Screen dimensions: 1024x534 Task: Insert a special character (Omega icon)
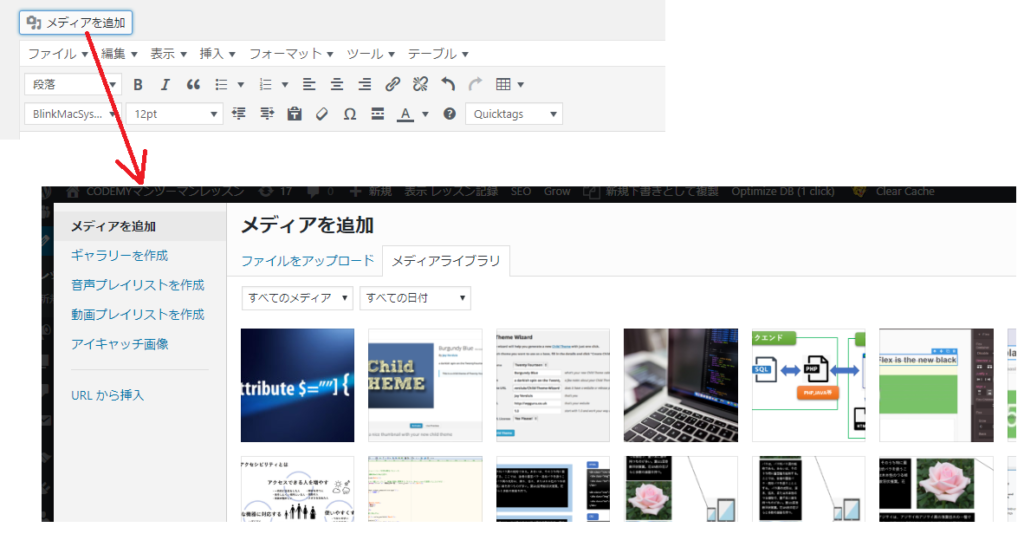(x=350, y=114)
